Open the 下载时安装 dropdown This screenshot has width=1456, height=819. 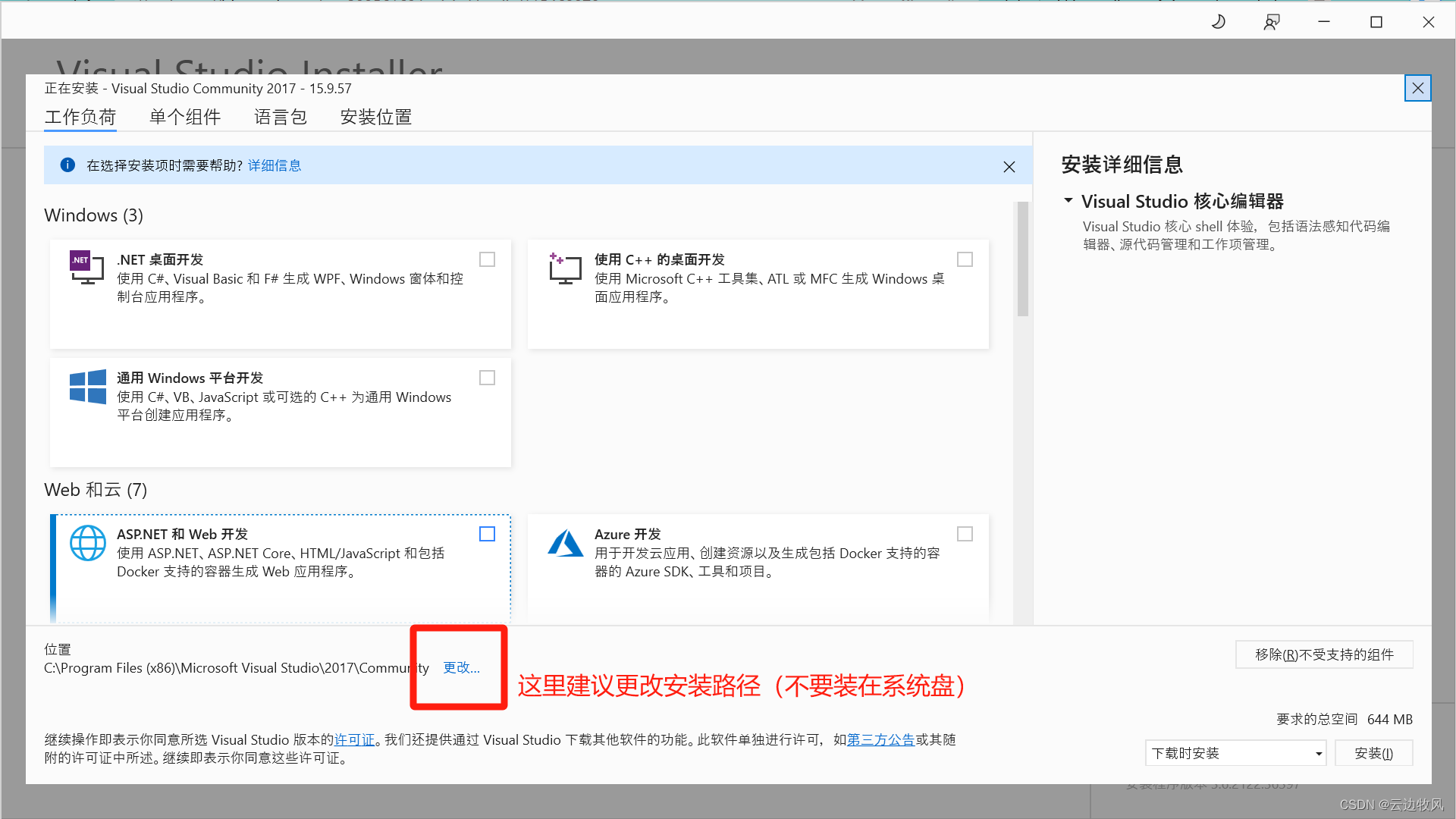[x=1235, y=753]
